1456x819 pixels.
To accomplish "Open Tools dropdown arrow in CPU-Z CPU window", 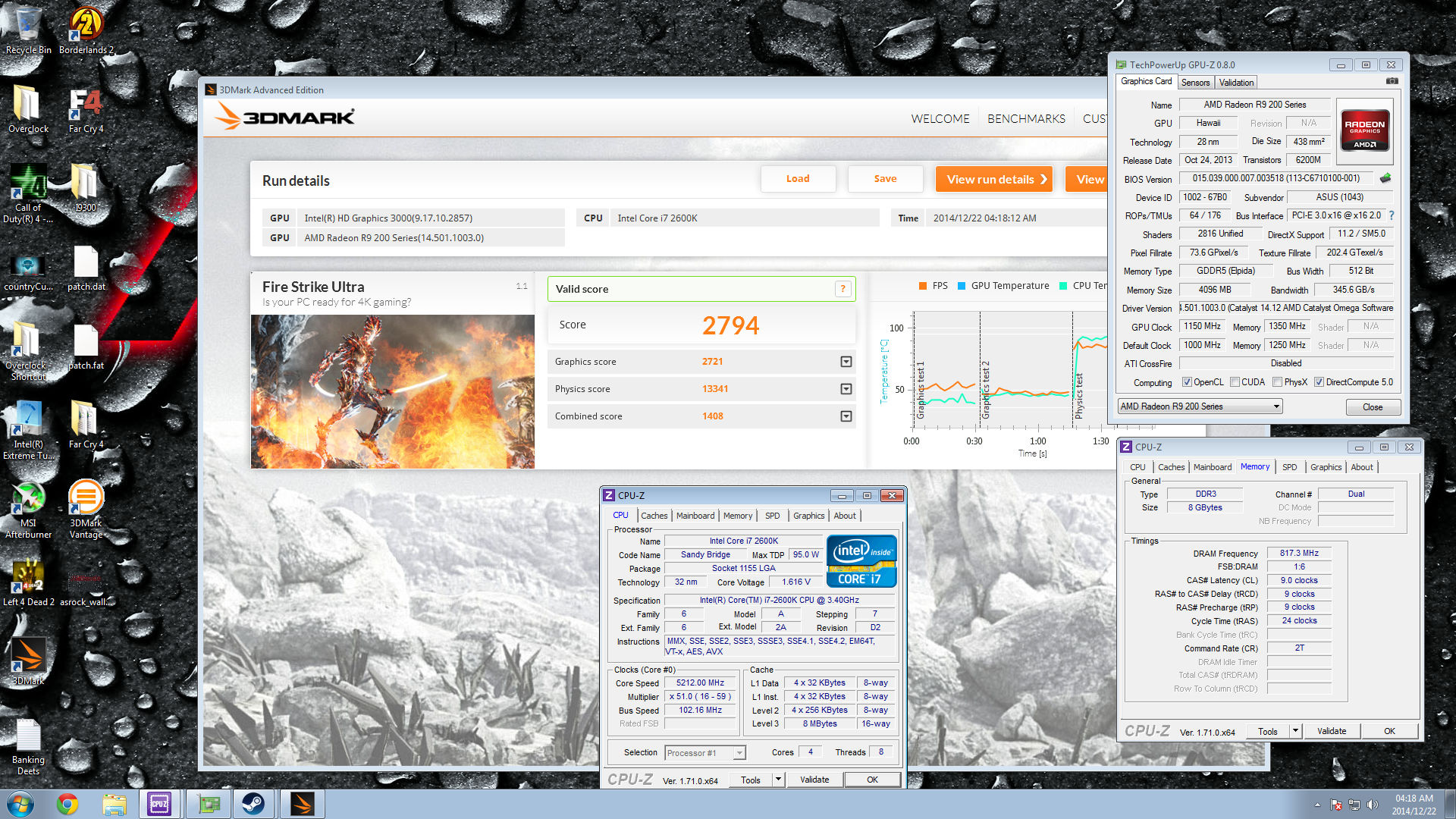I will coord(778,780).
